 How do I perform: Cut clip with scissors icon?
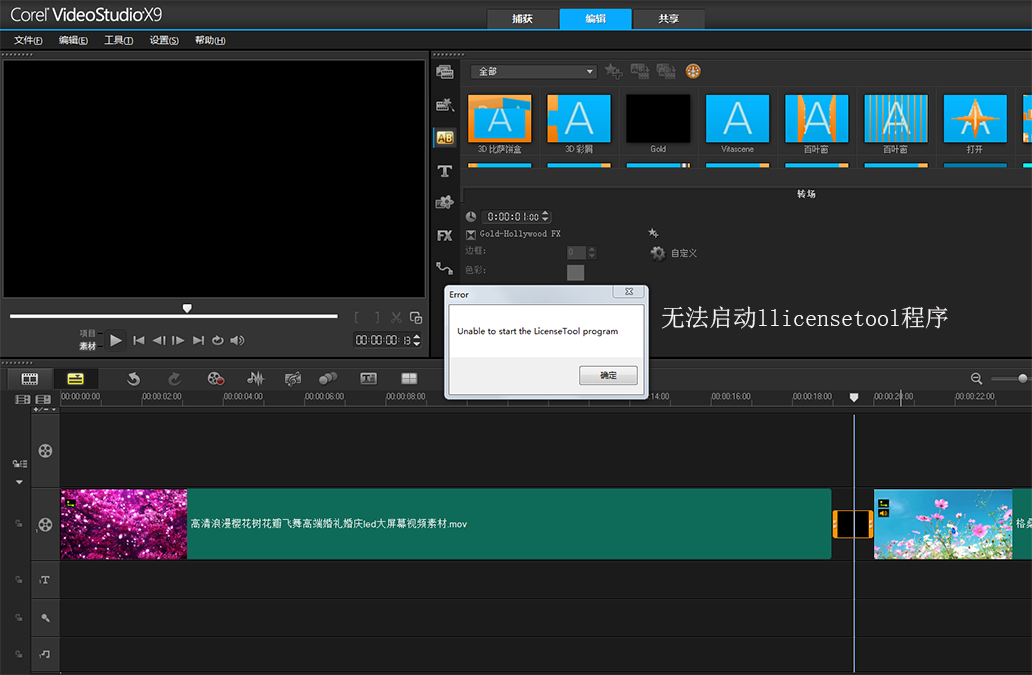click(x=396, y=318)
